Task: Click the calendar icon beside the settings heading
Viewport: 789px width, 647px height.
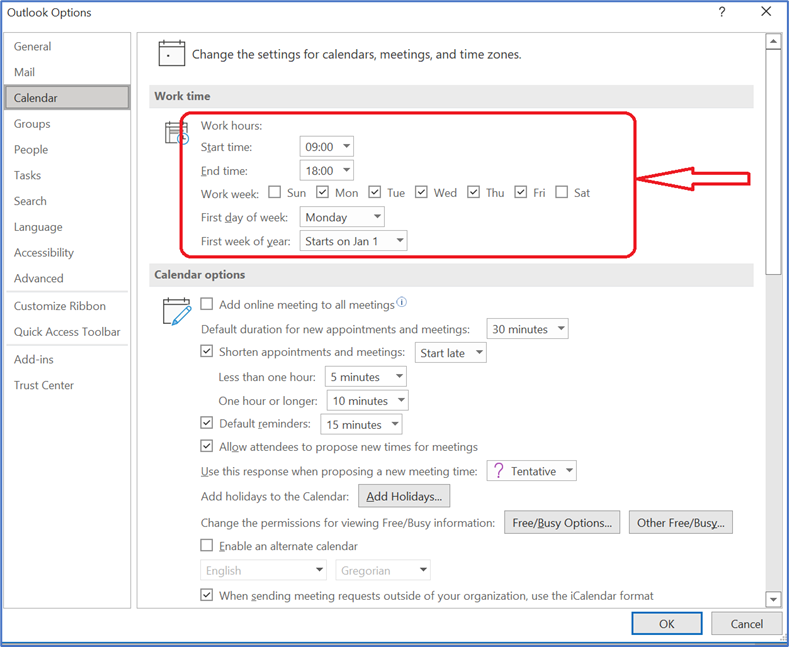Action: pyautogui.click(x=172, y=53)
